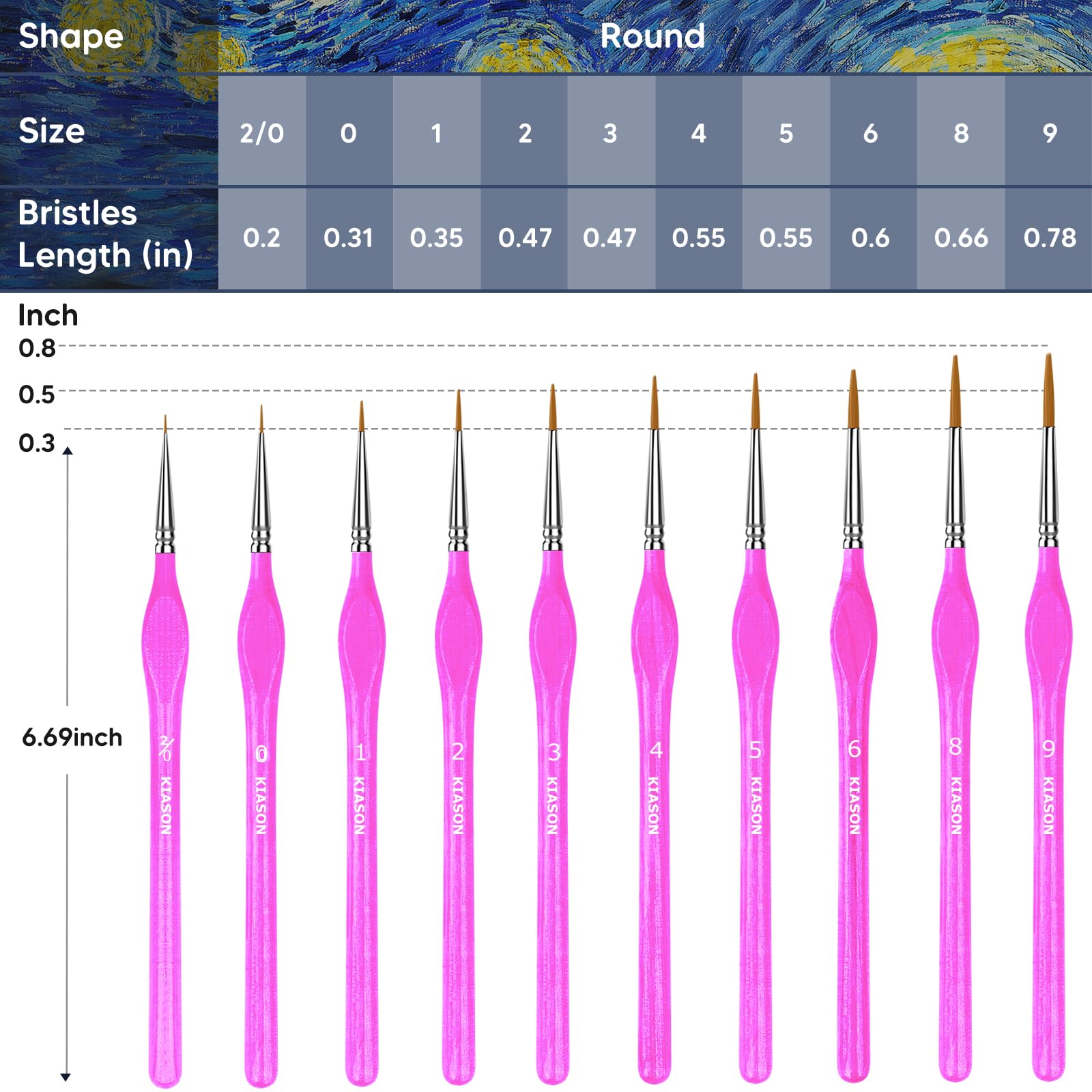Image resolution: width=1092 pixels, height=1092 pixels.
Task: Click the size 9 brush handle
Action: click(x=1048, y=812)
